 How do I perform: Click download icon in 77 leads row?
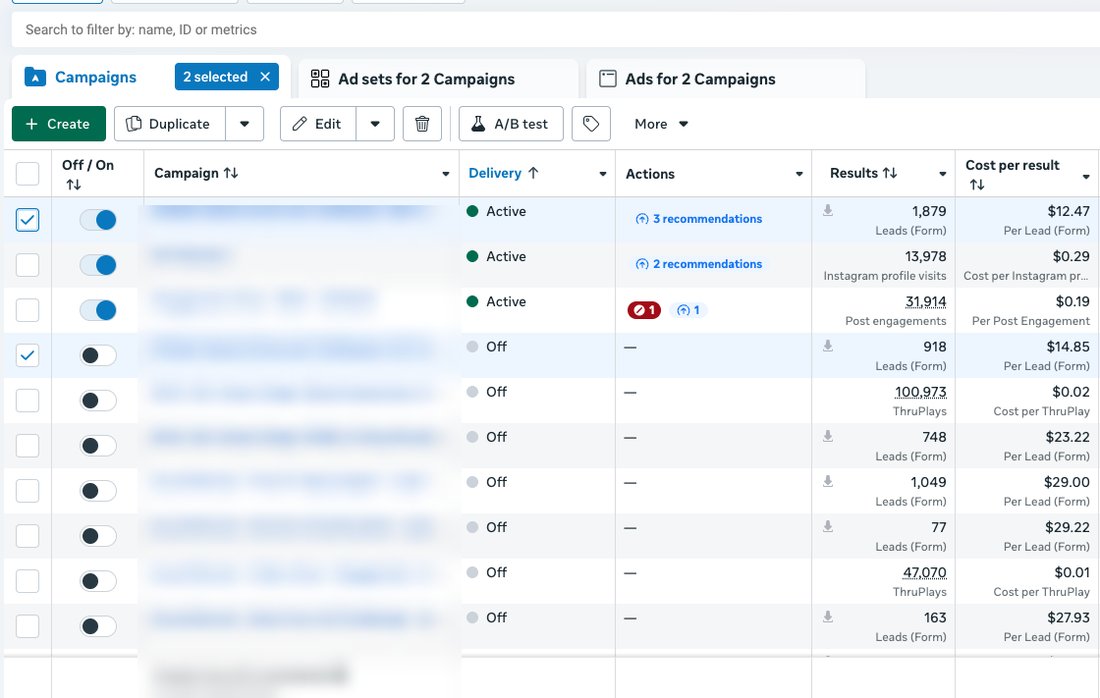click(x=828, y=526)
